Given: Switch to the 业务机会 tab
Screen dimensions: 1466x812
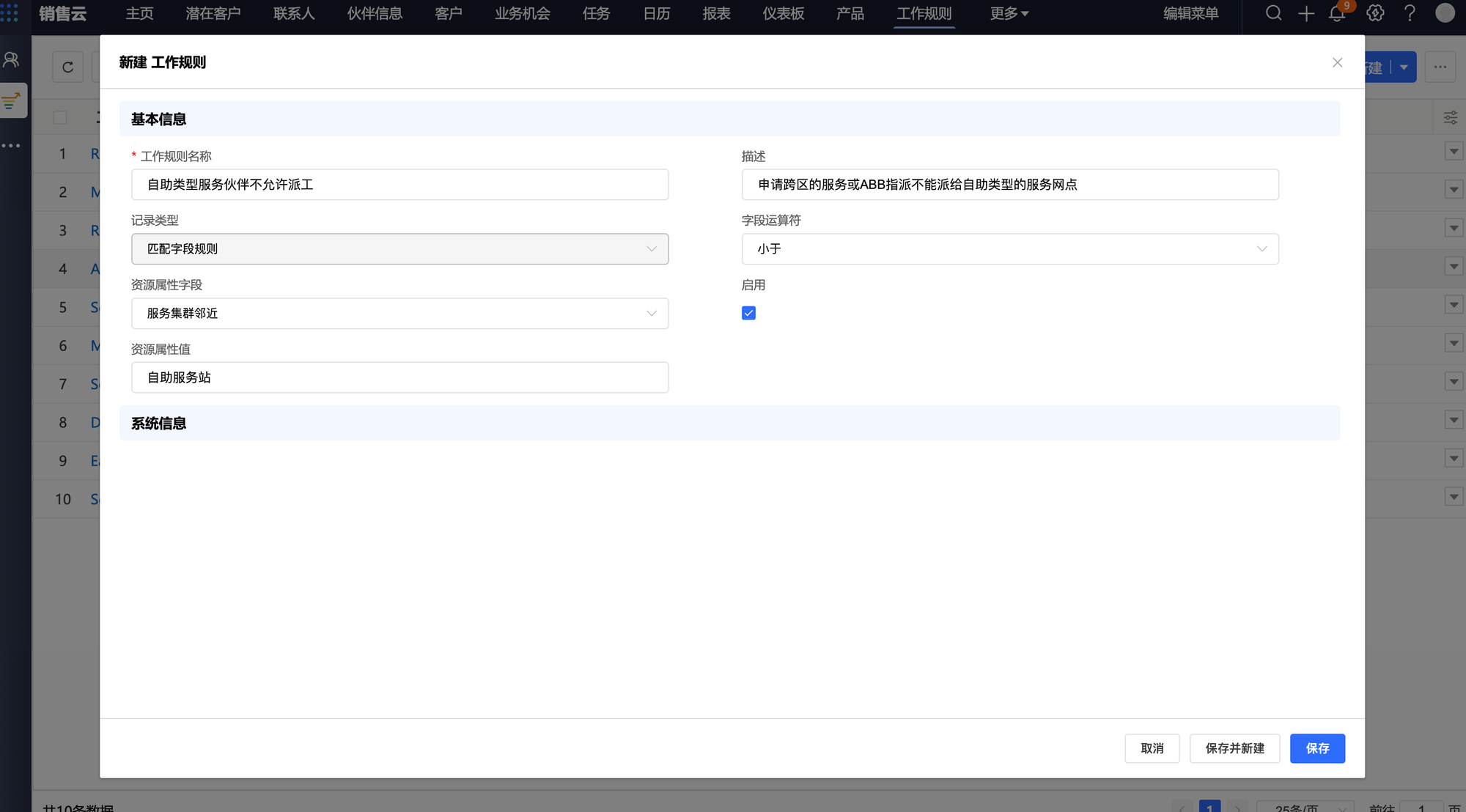Looking at the screenshot, I should (522, 13).
